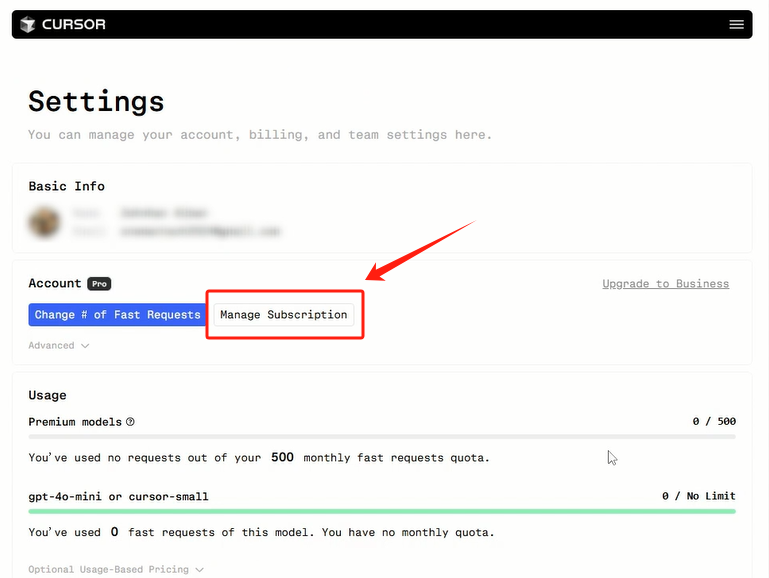Click the 0 / 500 premium usage counter
The image size is (769, 578).
coord(714,422)
